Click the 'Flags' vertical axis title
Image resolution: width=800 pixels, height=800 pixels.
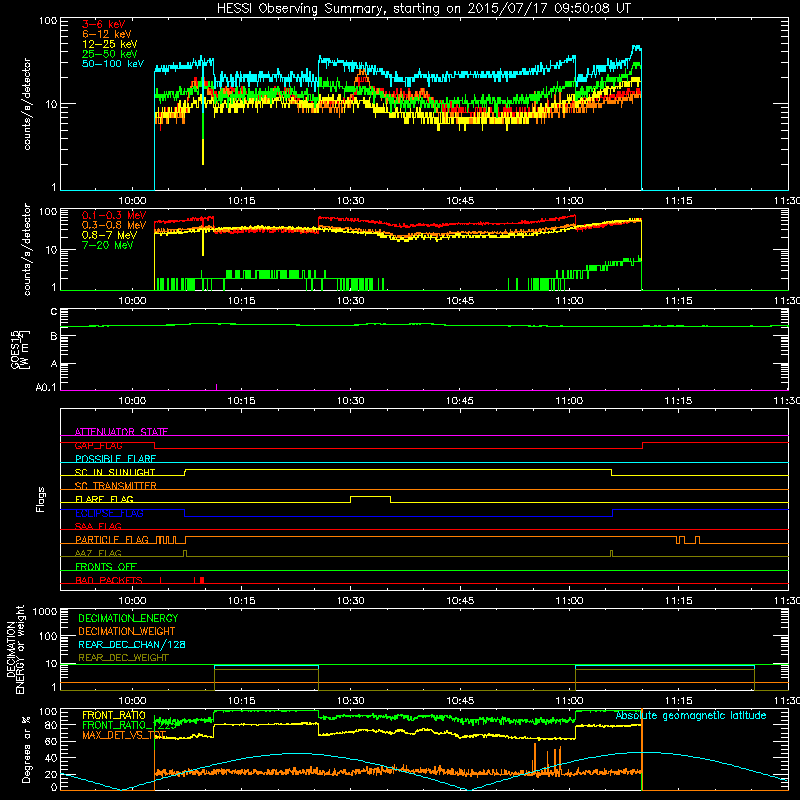[x=41, y=499]
